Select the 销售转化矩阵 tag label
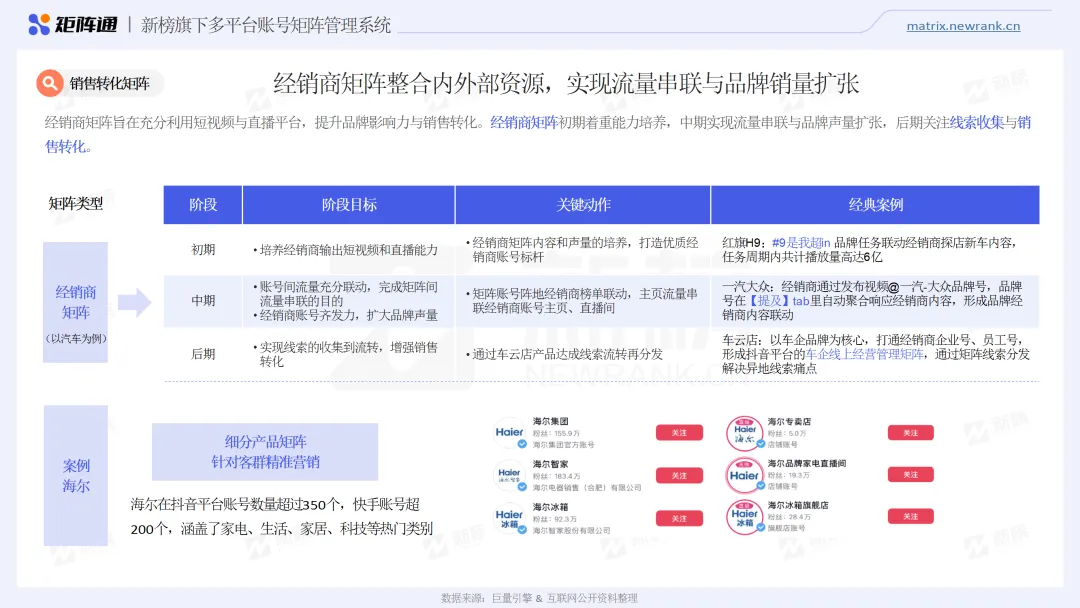The height and width of the screenshot is (608, 1080). click(x=110, y=83)
